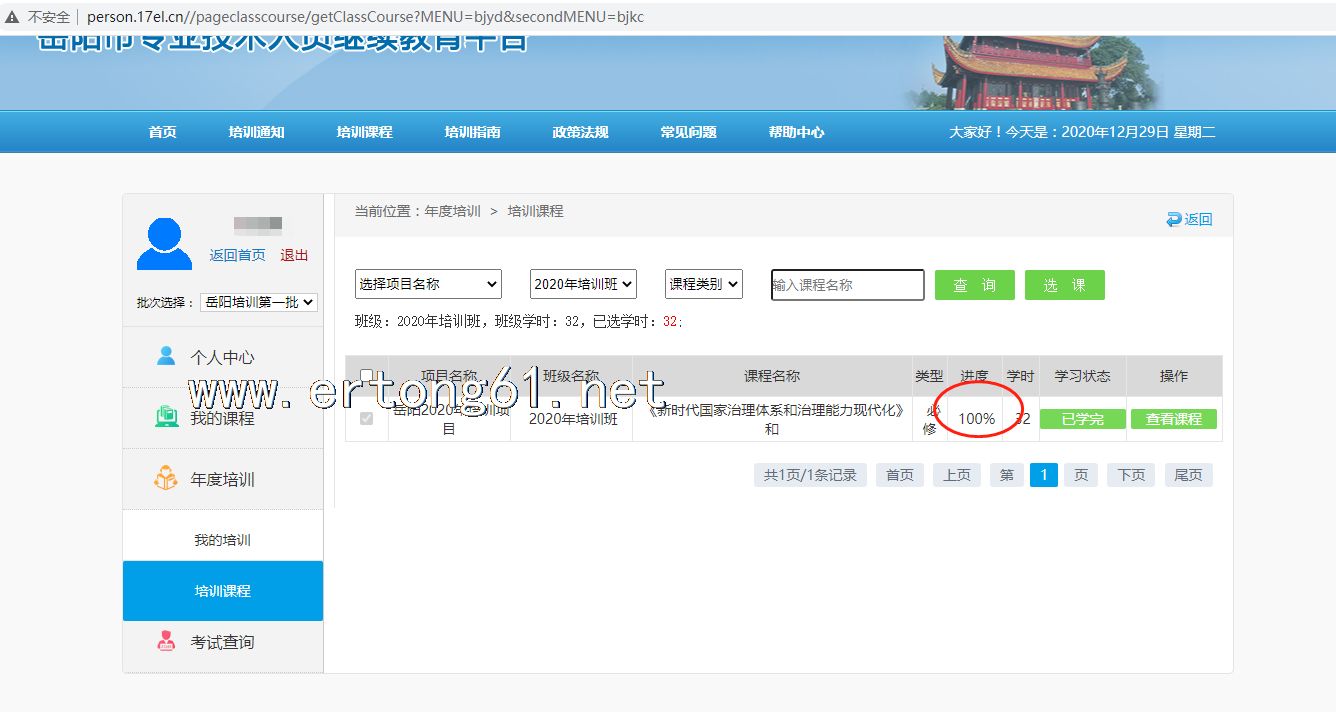The image size is (1336, 712).
Task: Click the 年度培训 sidebar icon
Action: pyautogui.click(x=166, y=479)
